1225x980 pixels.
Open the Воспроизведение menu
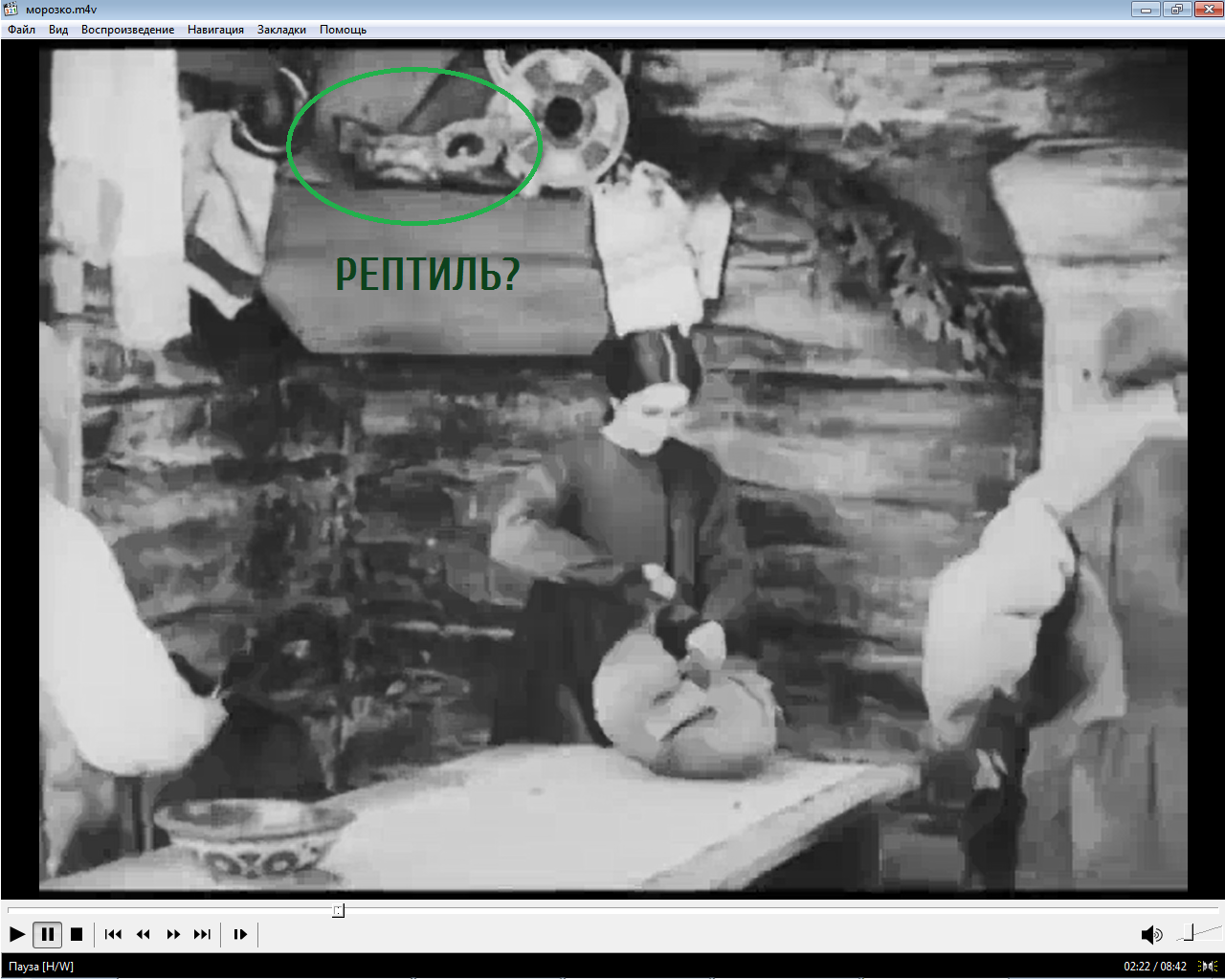coord(127,30)
